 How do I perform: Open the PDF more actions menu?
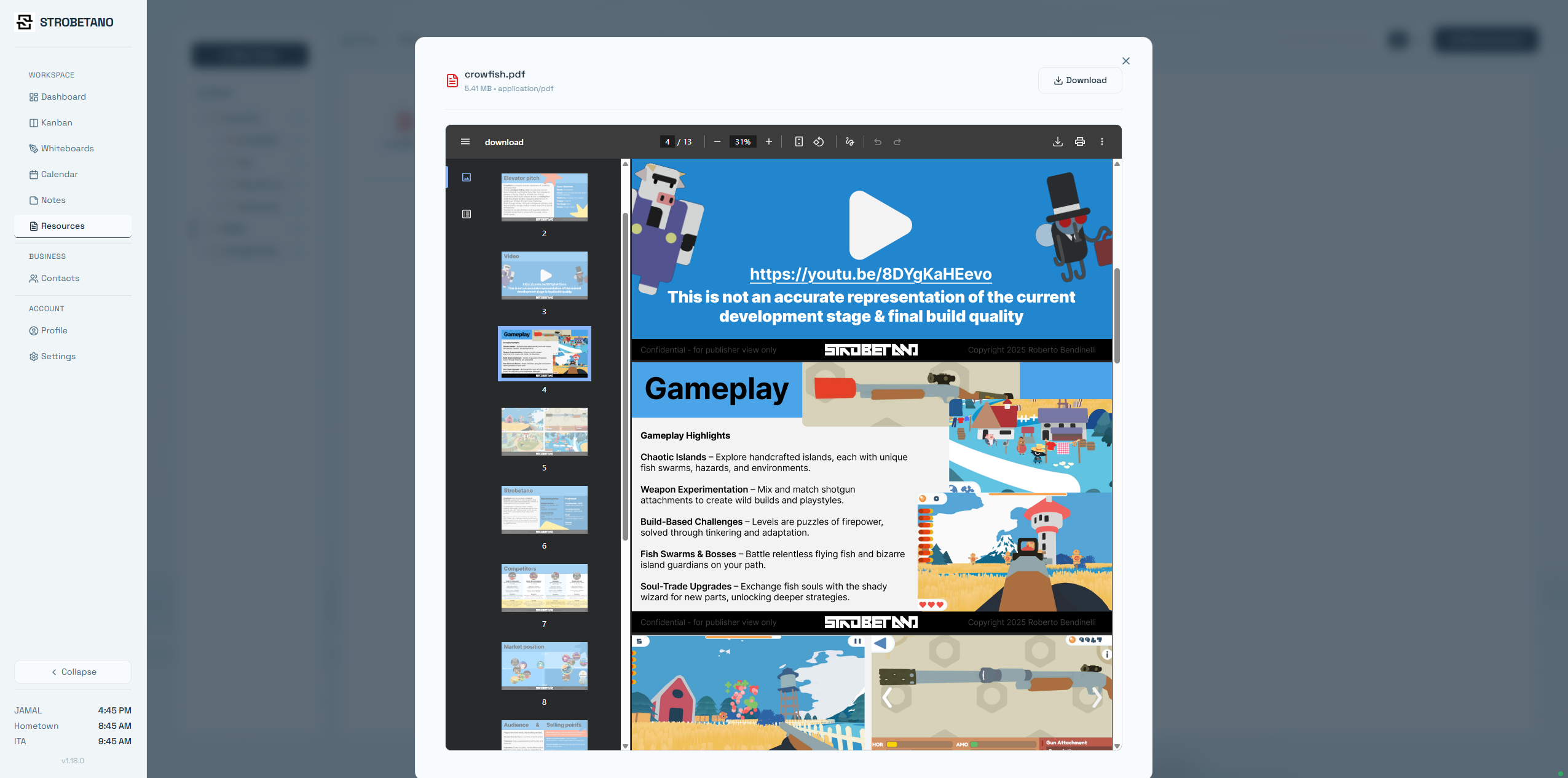click(x=1101, y=141)
